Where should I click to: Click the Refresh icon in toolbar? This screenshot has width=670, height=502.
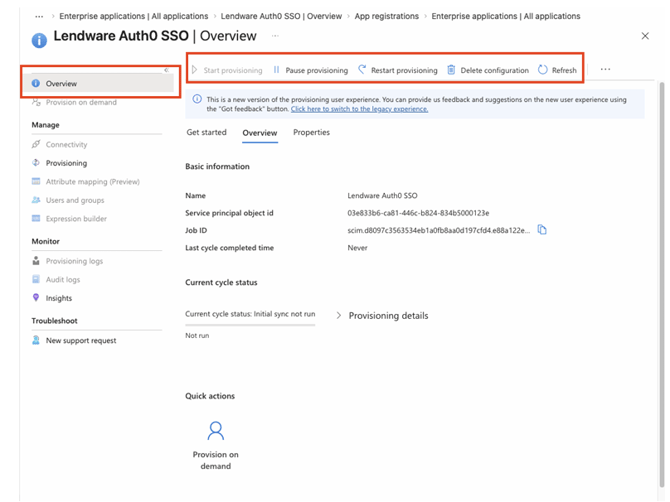click(543, 70)
